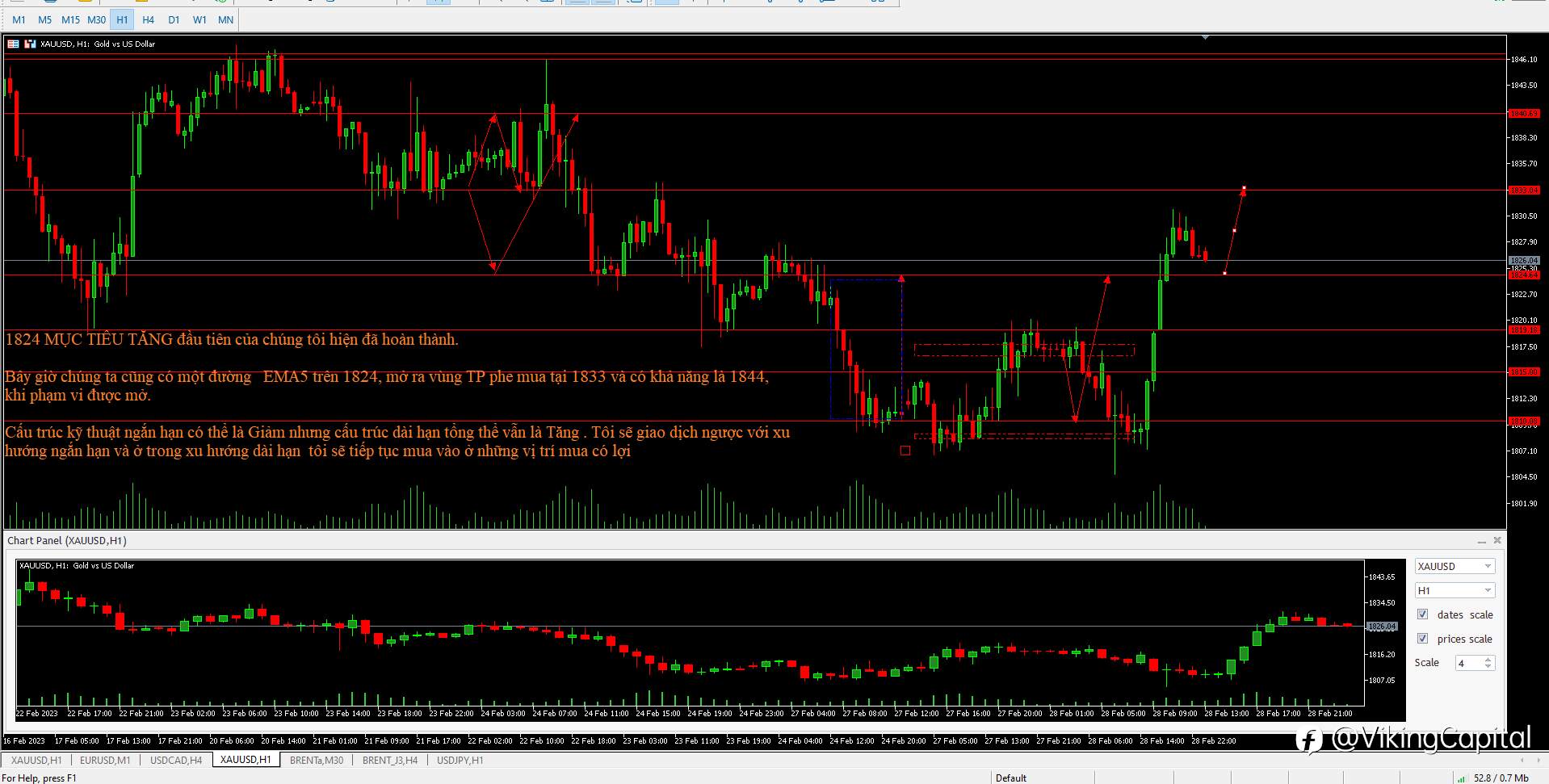Select the M30 timeframe button
Screen dimensions: 1549x784
[96, 19]
